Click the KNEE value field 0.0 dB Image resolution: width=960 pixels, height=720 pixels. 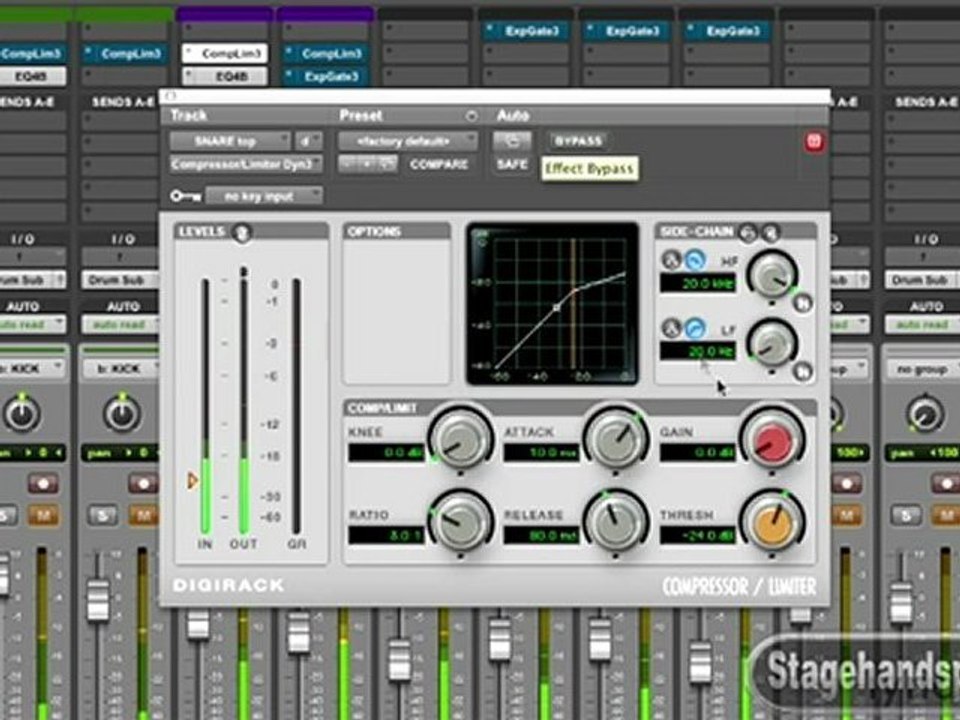[x=386, y=452]
